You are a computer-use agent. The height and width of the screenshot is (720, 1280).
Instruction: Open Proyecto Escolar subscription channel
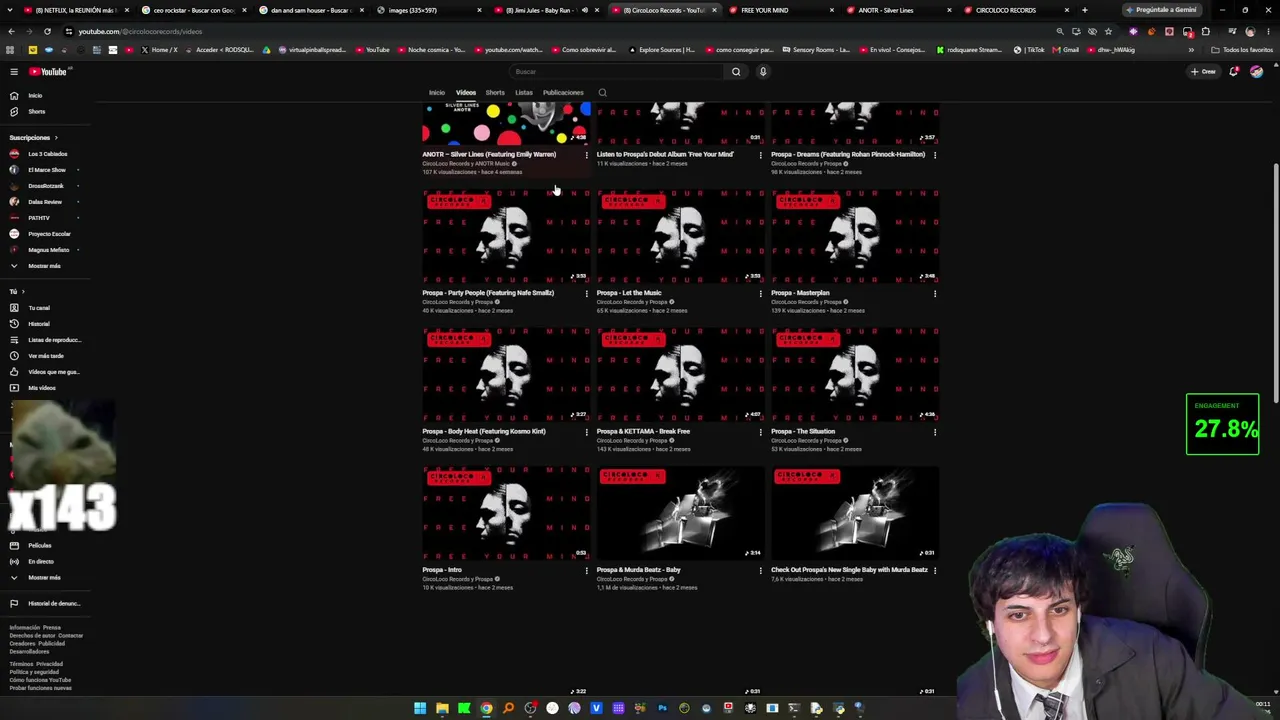click(x=41, y=234)
